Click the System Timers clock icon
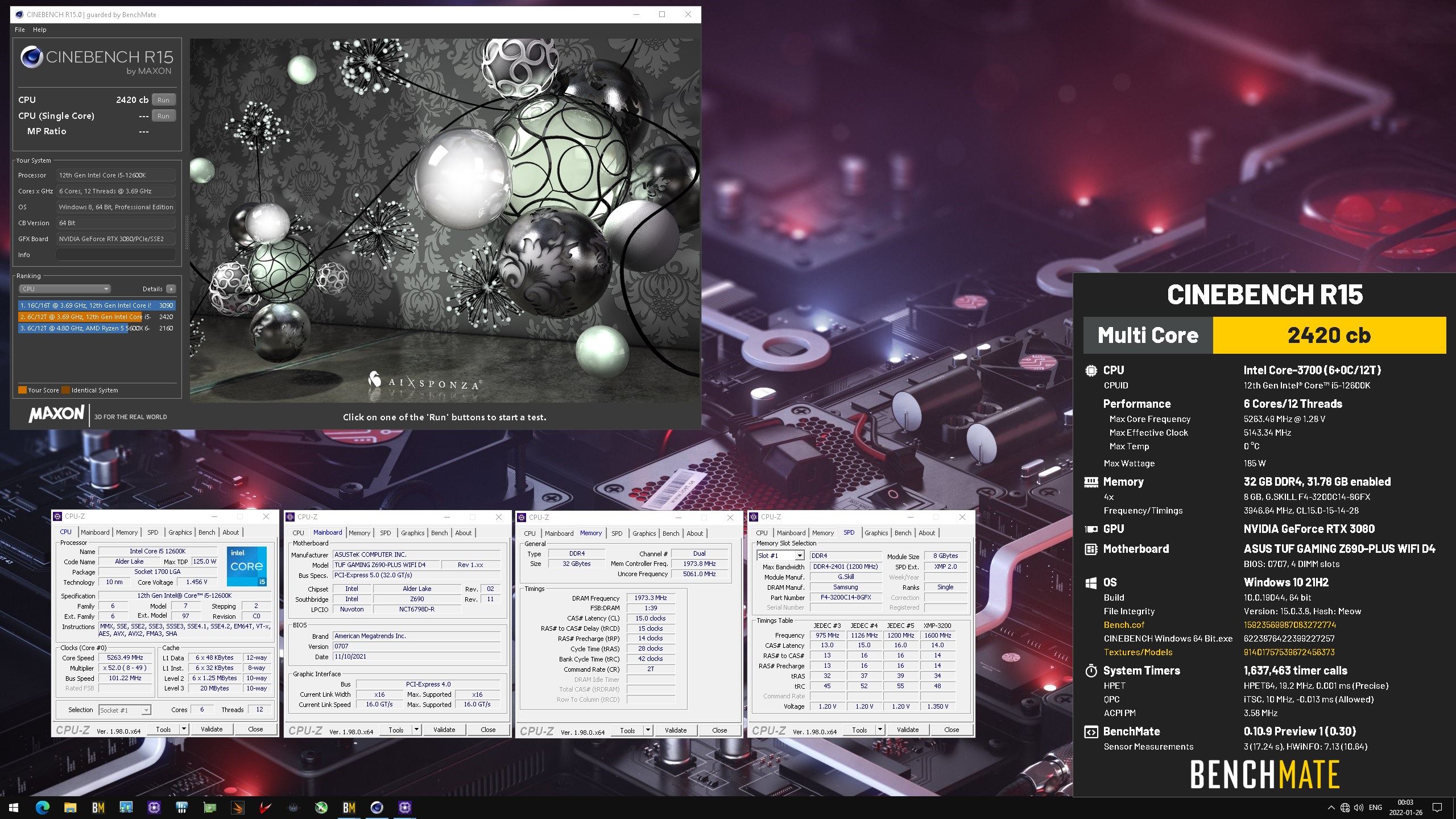Screen dimensions: 1456x819 point(1091,671)
